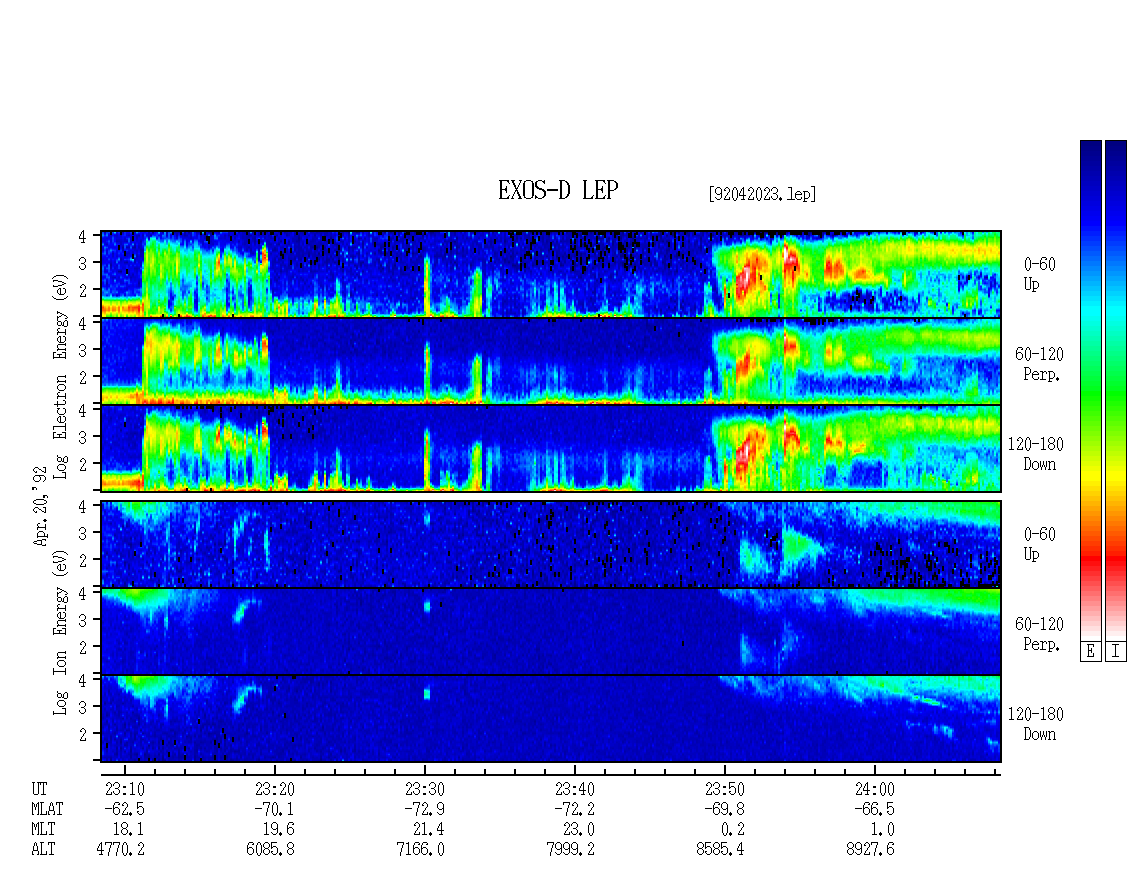
Task: Click the 23:20 UT tick label
Action: pyautogui.click(x=275, y=789)
